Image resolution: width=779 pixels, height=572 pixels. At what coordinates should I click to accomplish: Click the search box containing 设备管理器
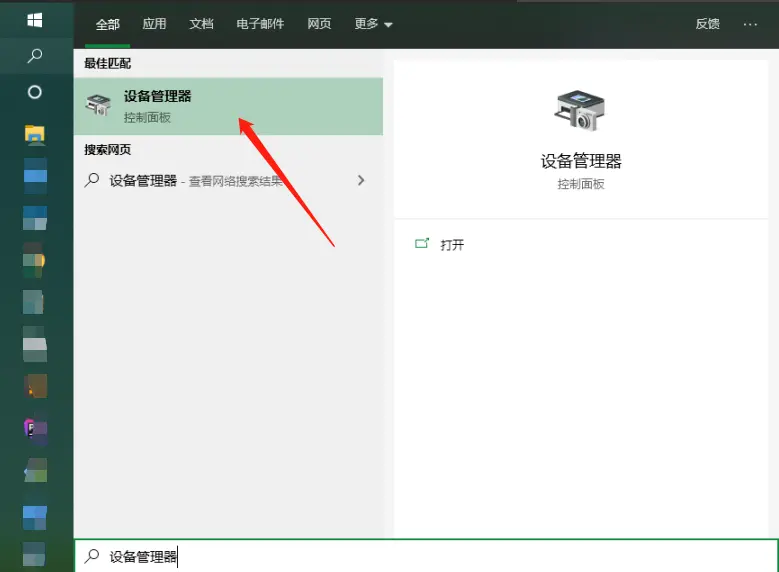coord(426,556)
